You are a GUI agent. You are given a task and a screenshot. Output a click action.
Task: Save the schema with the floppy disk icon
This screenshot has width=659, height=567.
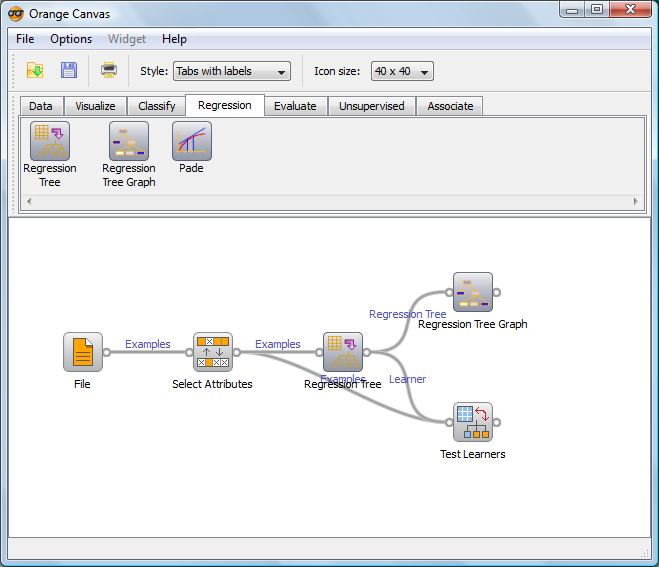[x=69, y=70]
